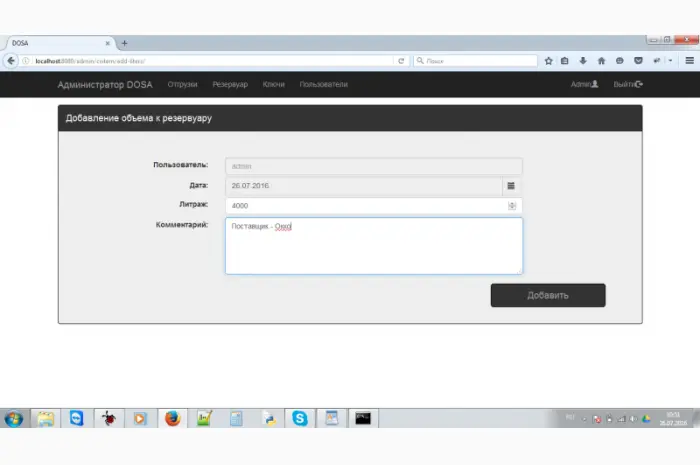Screen dimensions: 700x465
Task: Go to the browser home page icon
Action: 601,61
